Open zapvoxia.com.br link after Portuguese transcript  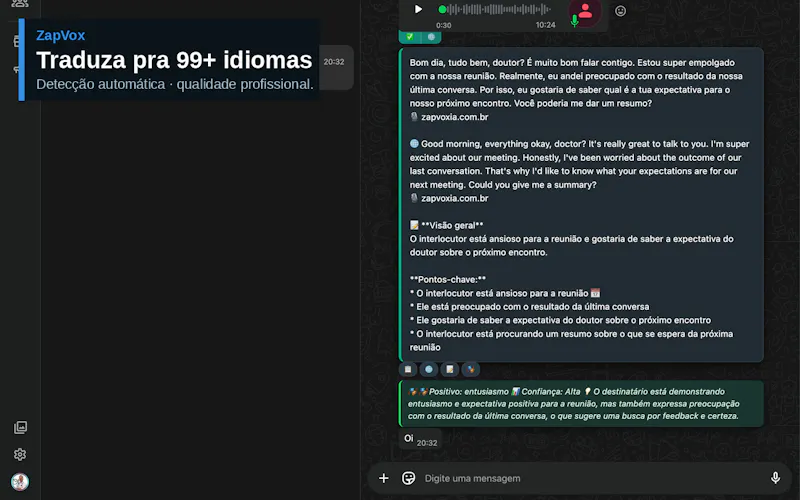coord(454,117)
